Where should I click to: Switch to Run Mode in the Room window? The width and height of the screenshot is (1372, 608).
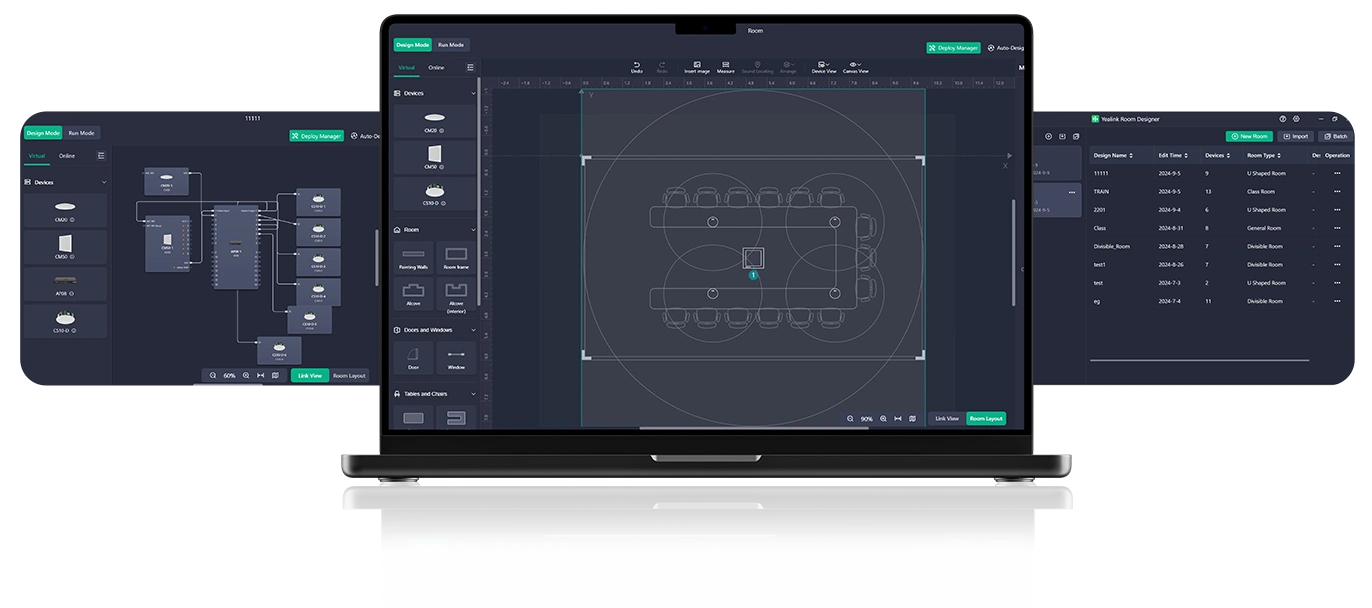tap(451, 45)
